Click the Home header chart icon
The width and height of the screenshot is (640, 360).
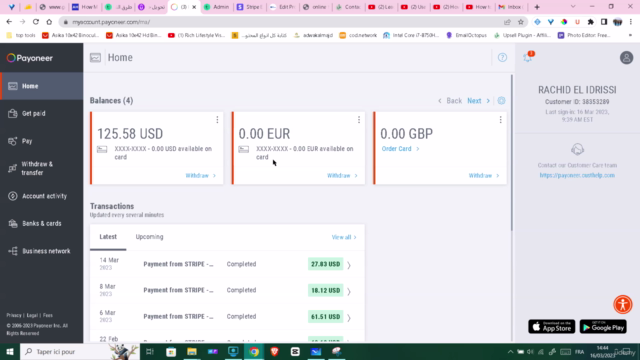coord(95,58)
